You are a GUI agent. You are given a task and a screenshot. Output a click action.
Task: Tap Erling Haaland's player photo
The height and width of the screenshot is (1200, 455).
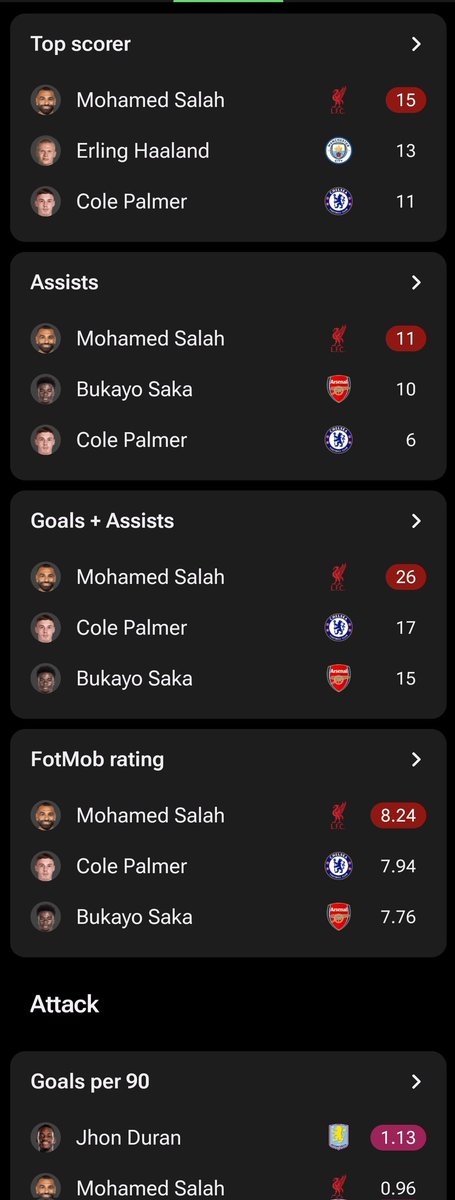coord(46,151)
